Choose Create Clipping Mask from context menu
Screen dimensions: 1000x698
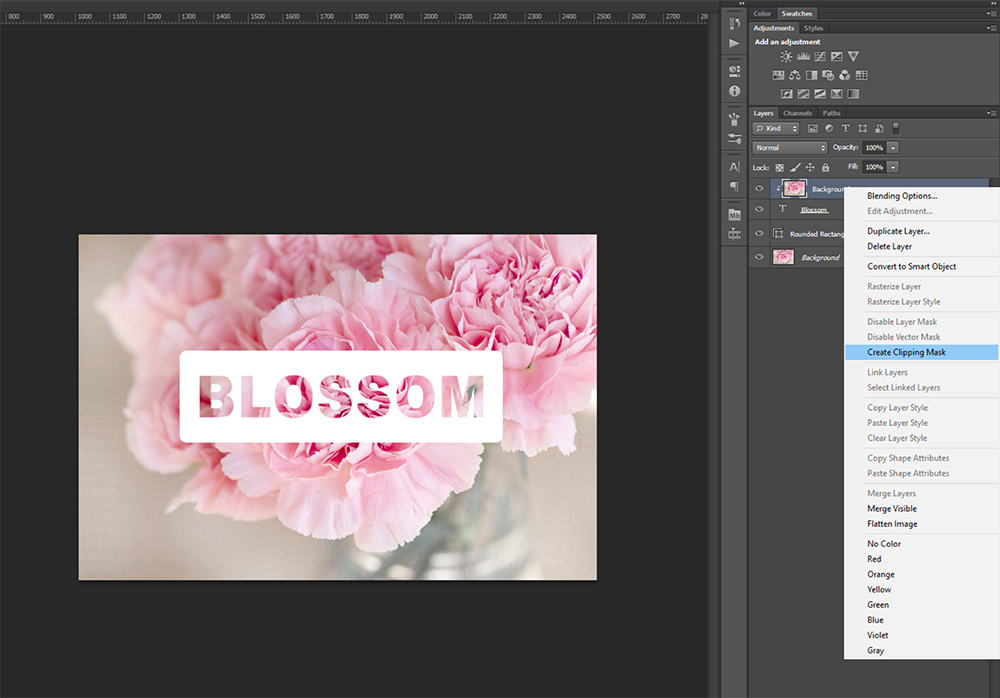906,352
